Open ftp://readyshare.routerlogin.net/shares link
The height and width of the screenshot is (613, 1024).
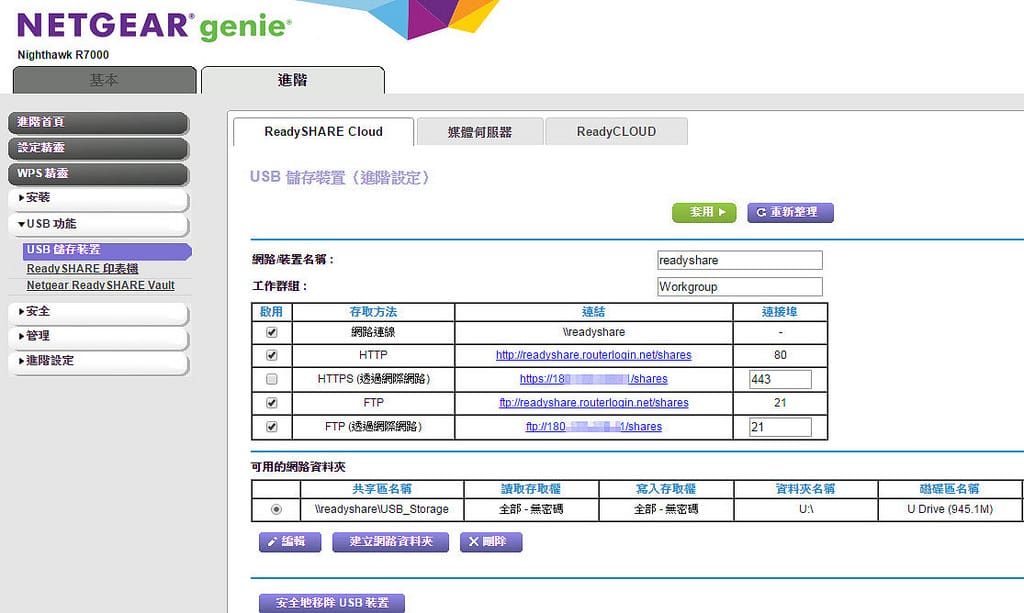pos(594,403)
